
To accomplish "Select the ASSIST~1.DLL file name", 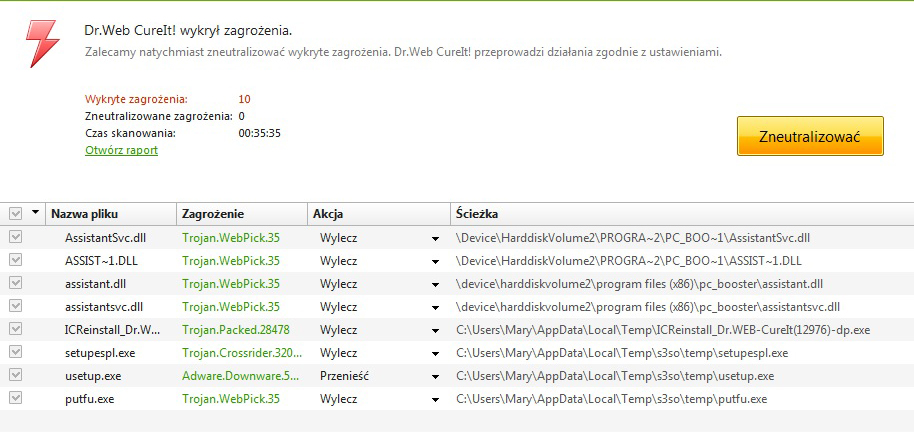I will 99,261.
